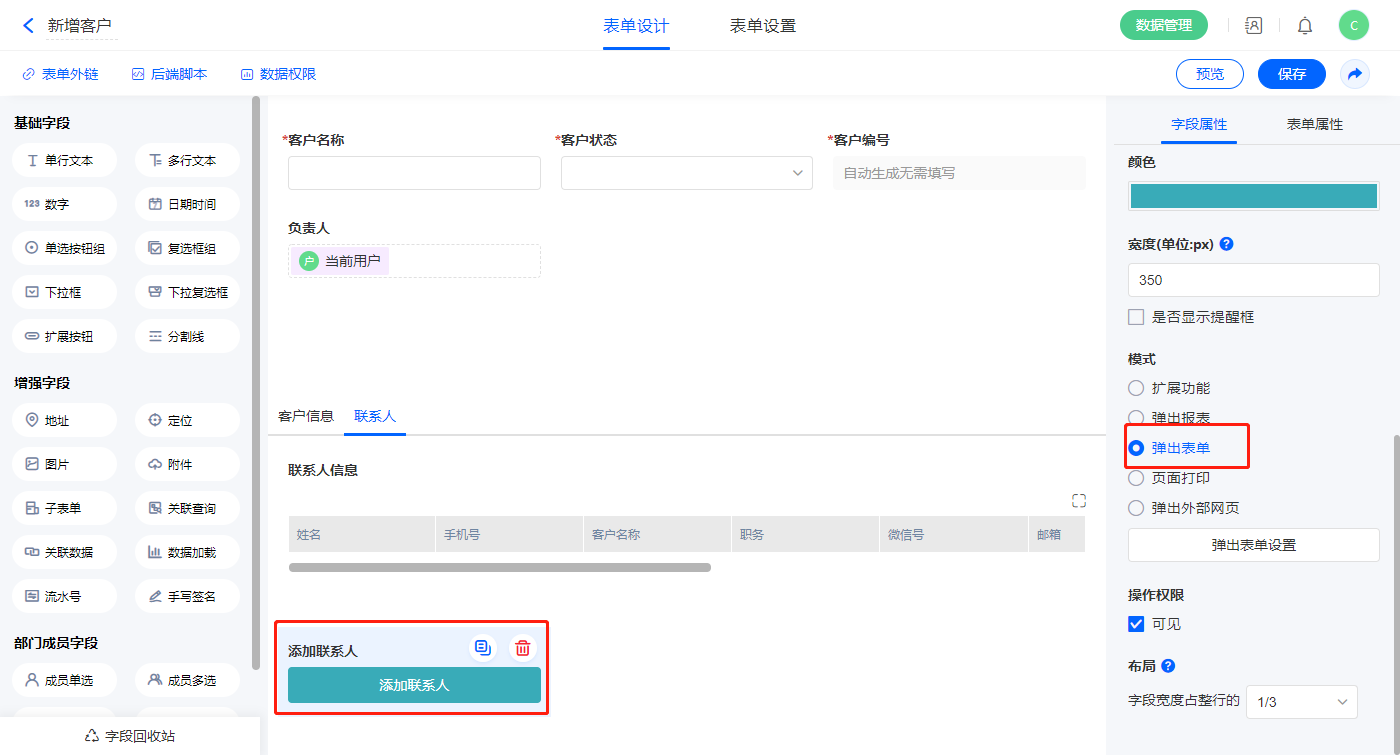Image resolution: width=1400 pixels, height=755 pixels.
Task: Click the back arrow beside 新增客户
Action: click(28, 26)
